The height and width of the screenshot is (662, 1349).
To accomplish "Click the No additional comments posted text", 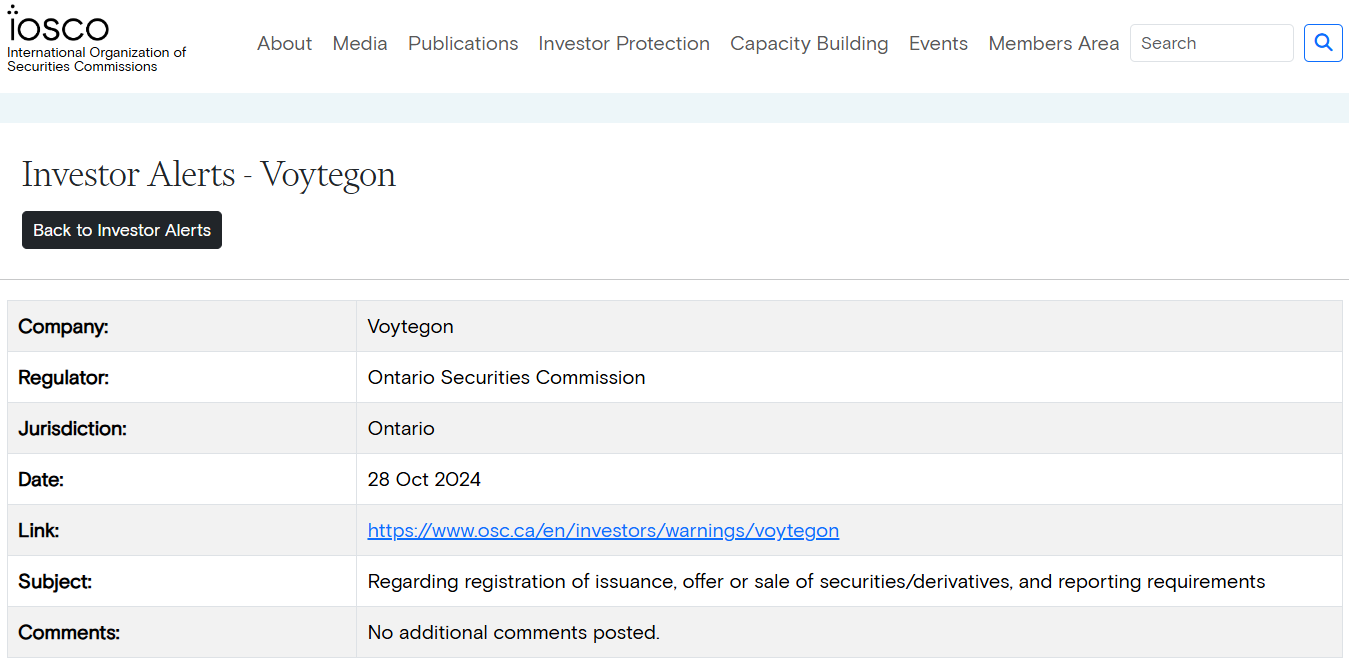I will point(513,633).
